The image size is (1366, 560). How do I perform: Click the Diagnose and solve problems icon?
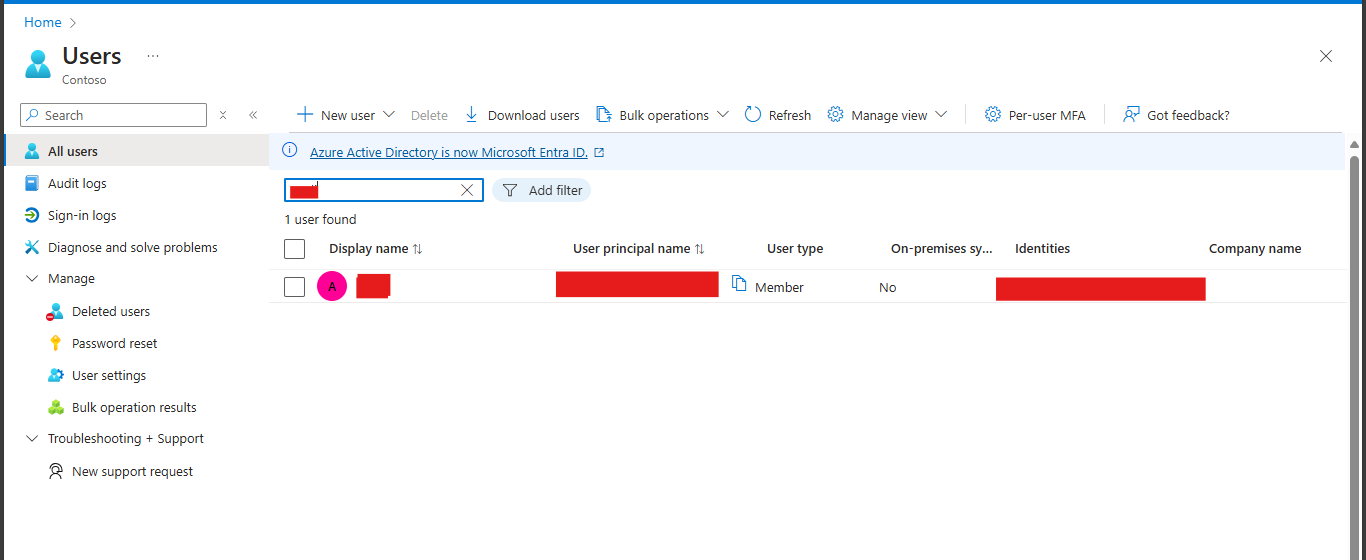pos(31,247)
